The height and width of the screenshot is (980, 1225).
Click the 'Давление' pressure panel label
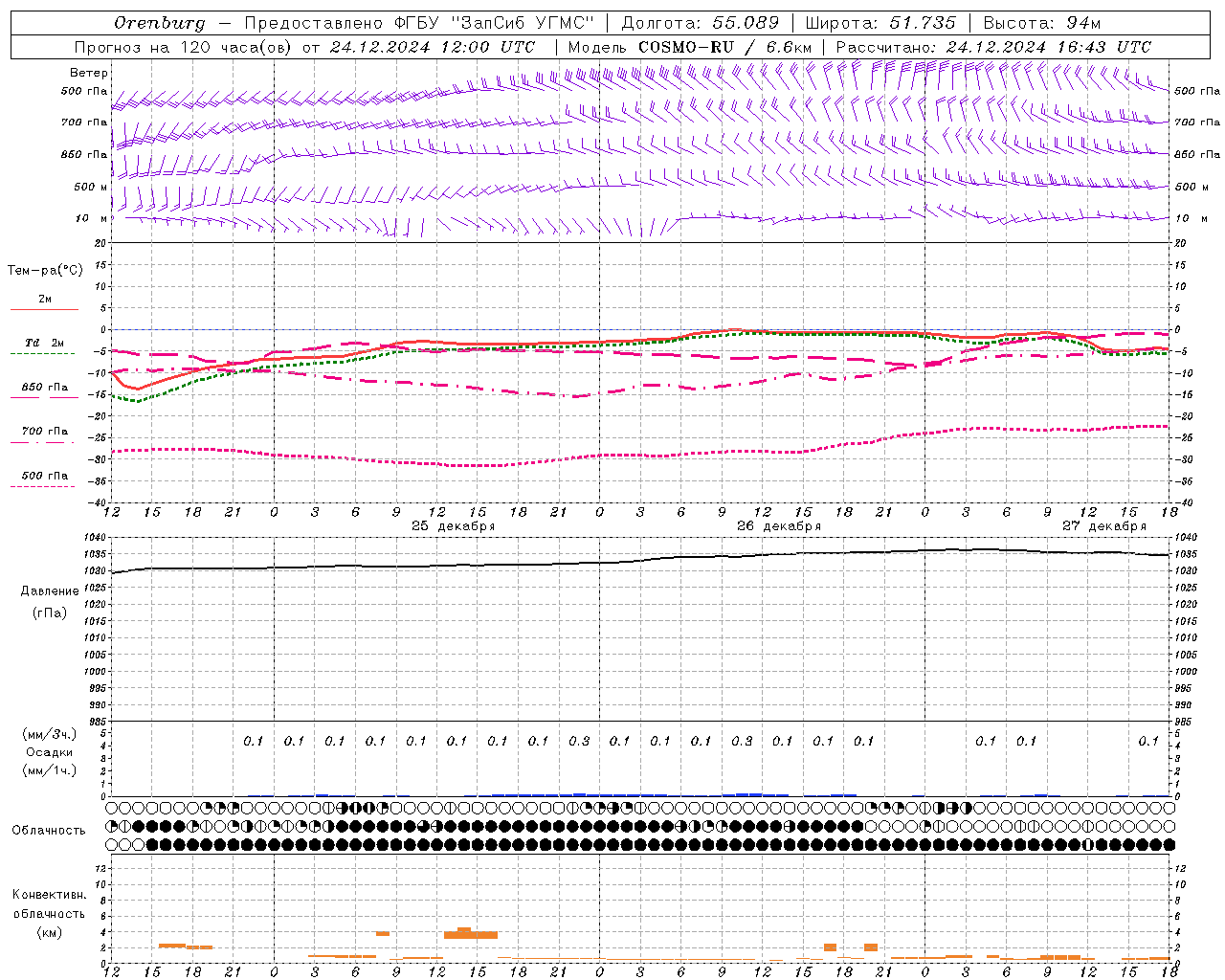point(50,591)
